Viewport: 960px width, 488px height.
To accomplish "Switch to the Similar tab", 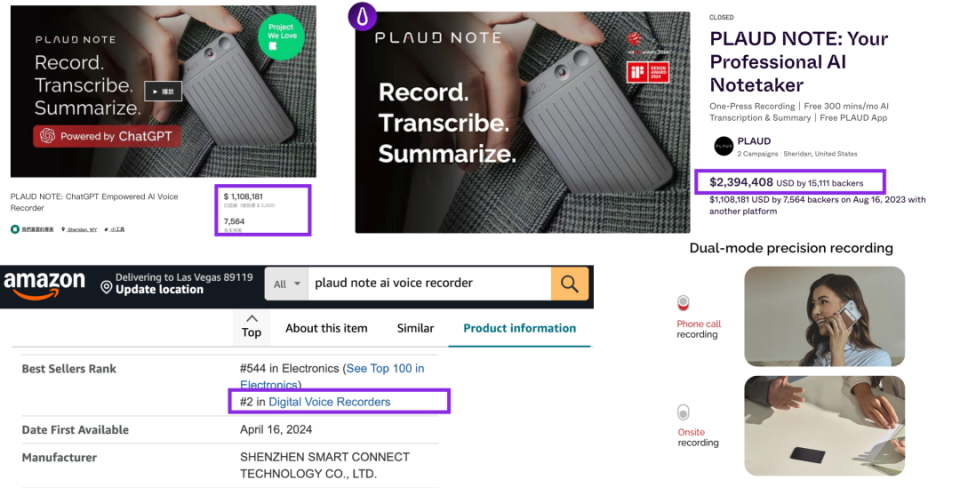I will [x=415, y=328].
